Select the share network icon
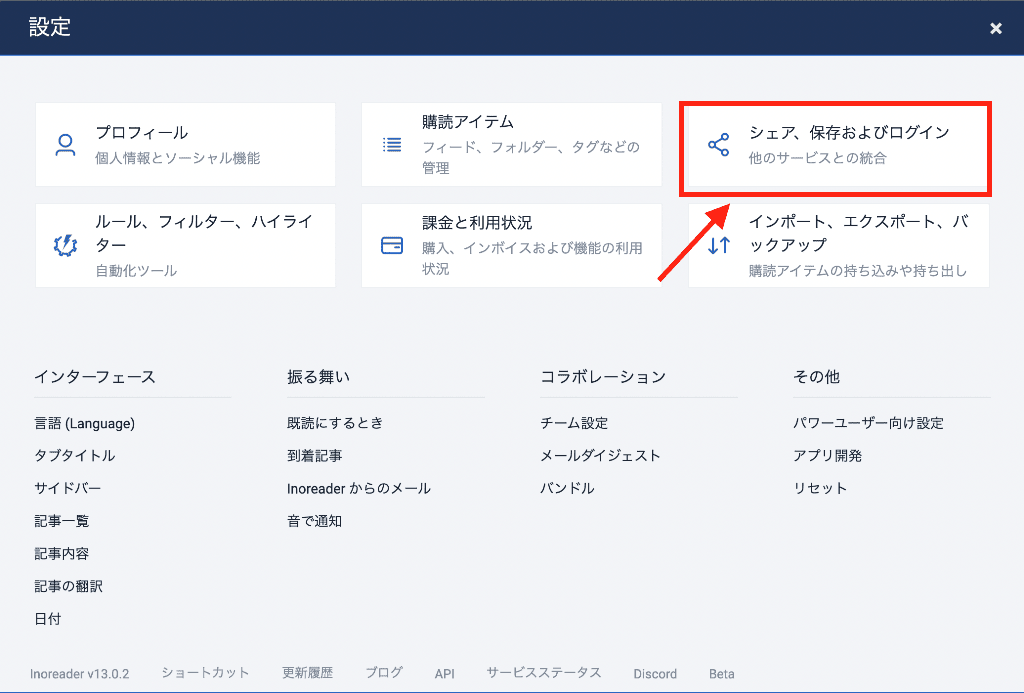Viewport: 1024px width, 693px height. 717,144
